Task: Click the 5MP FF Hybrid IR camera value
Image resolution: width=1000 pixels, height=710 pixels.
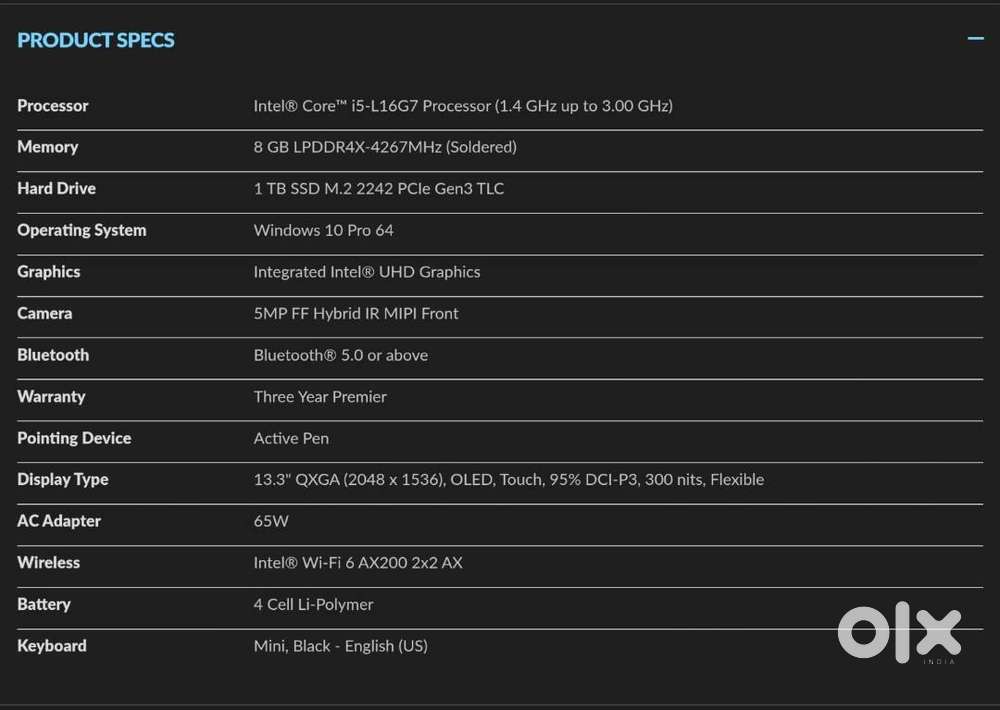Action: pyautogui.click(x=356, y=313)
